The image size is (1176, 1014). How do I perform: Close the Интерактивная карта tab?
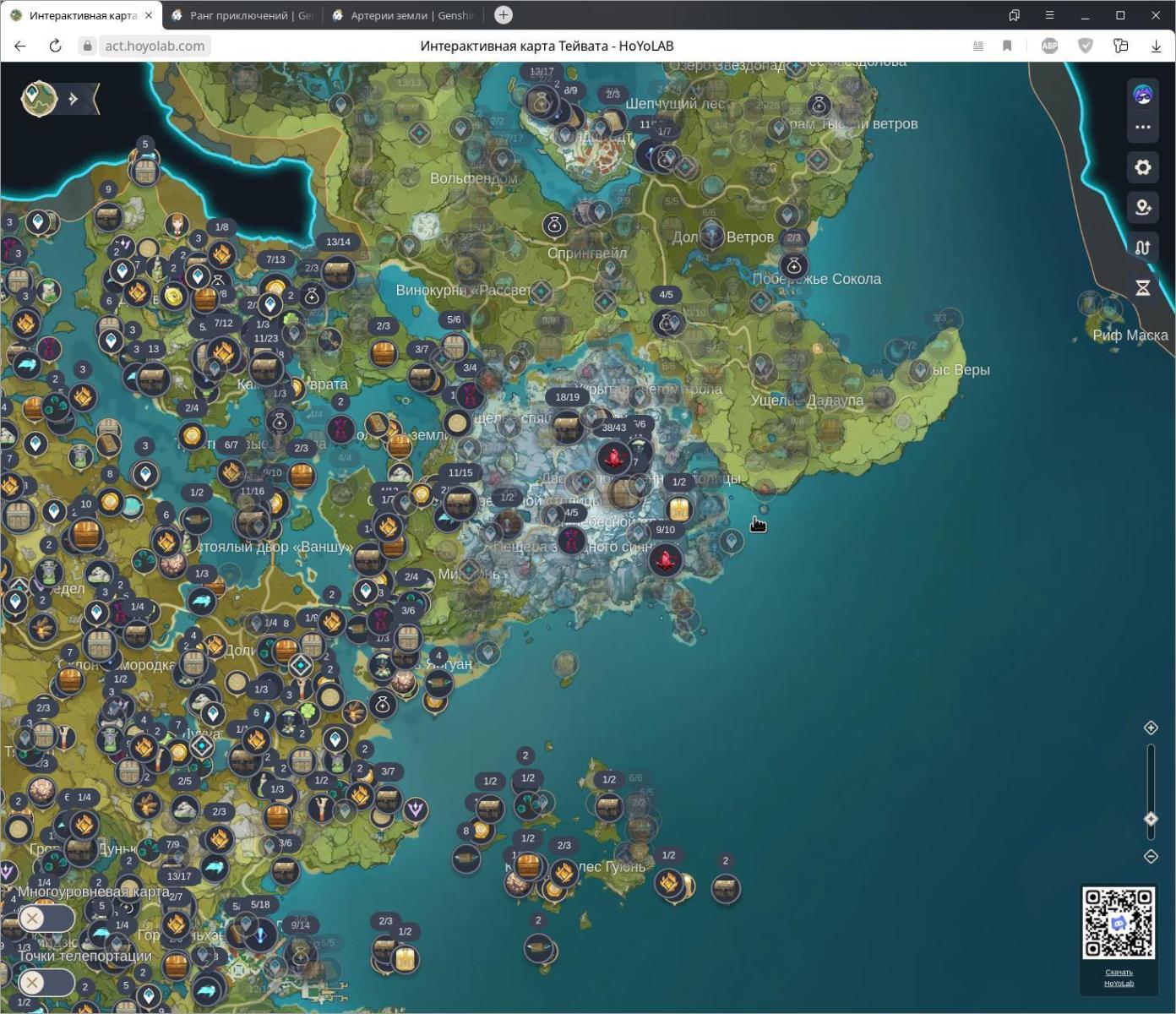[149, 15]
